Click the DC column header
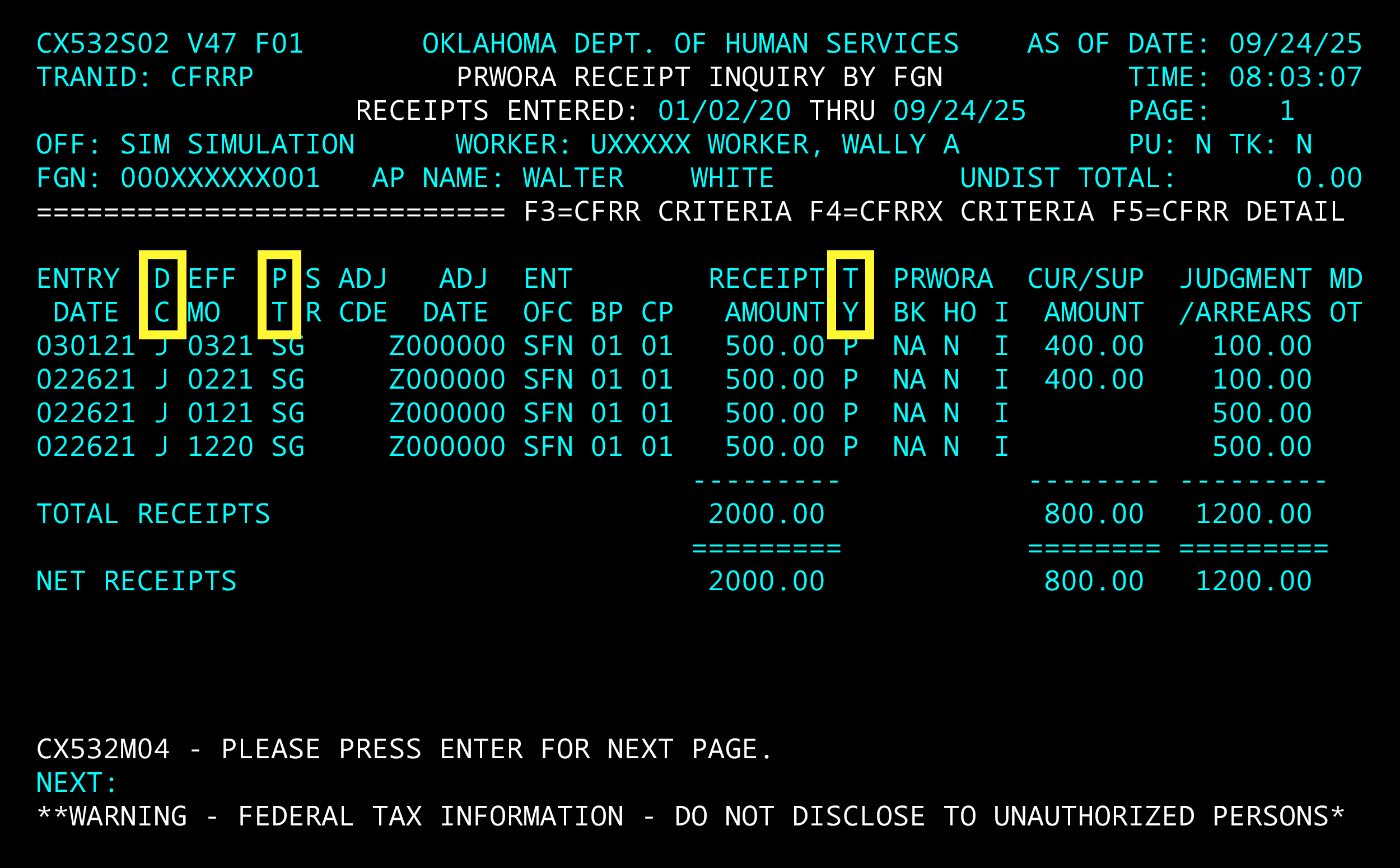 [x=162, y=296]
